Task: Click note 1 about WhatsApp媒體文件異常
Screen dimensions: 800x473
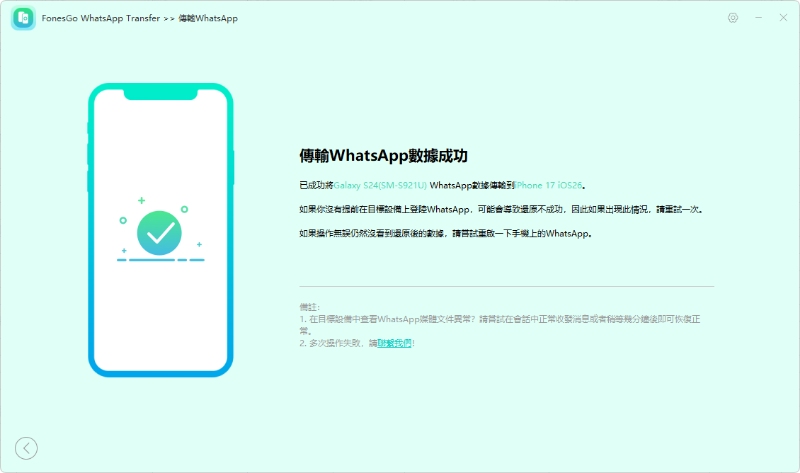Action: click(500, 325)
